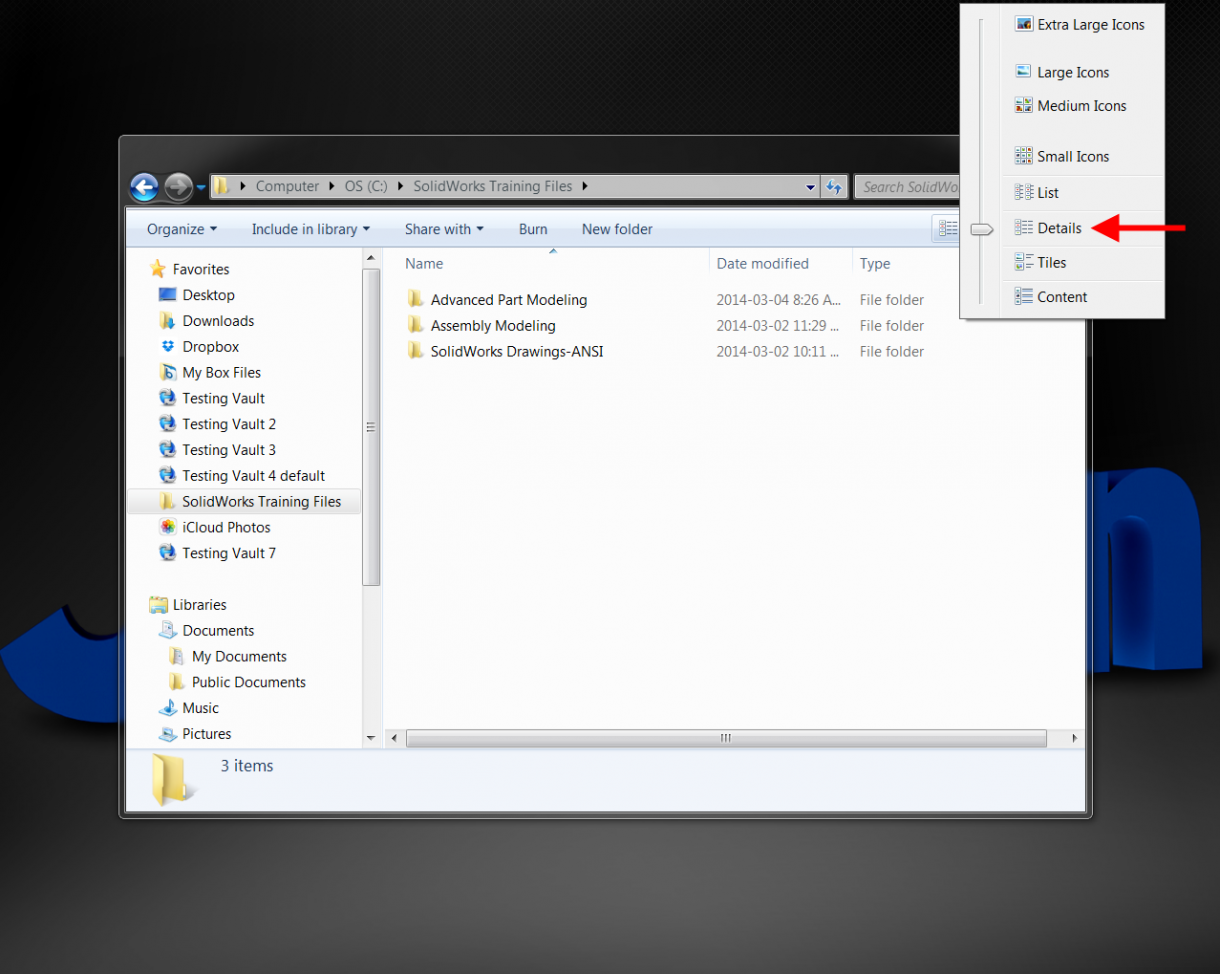Click the large folder icon in details pane
Screen dimensions: 1220x974
click(172, 779)
